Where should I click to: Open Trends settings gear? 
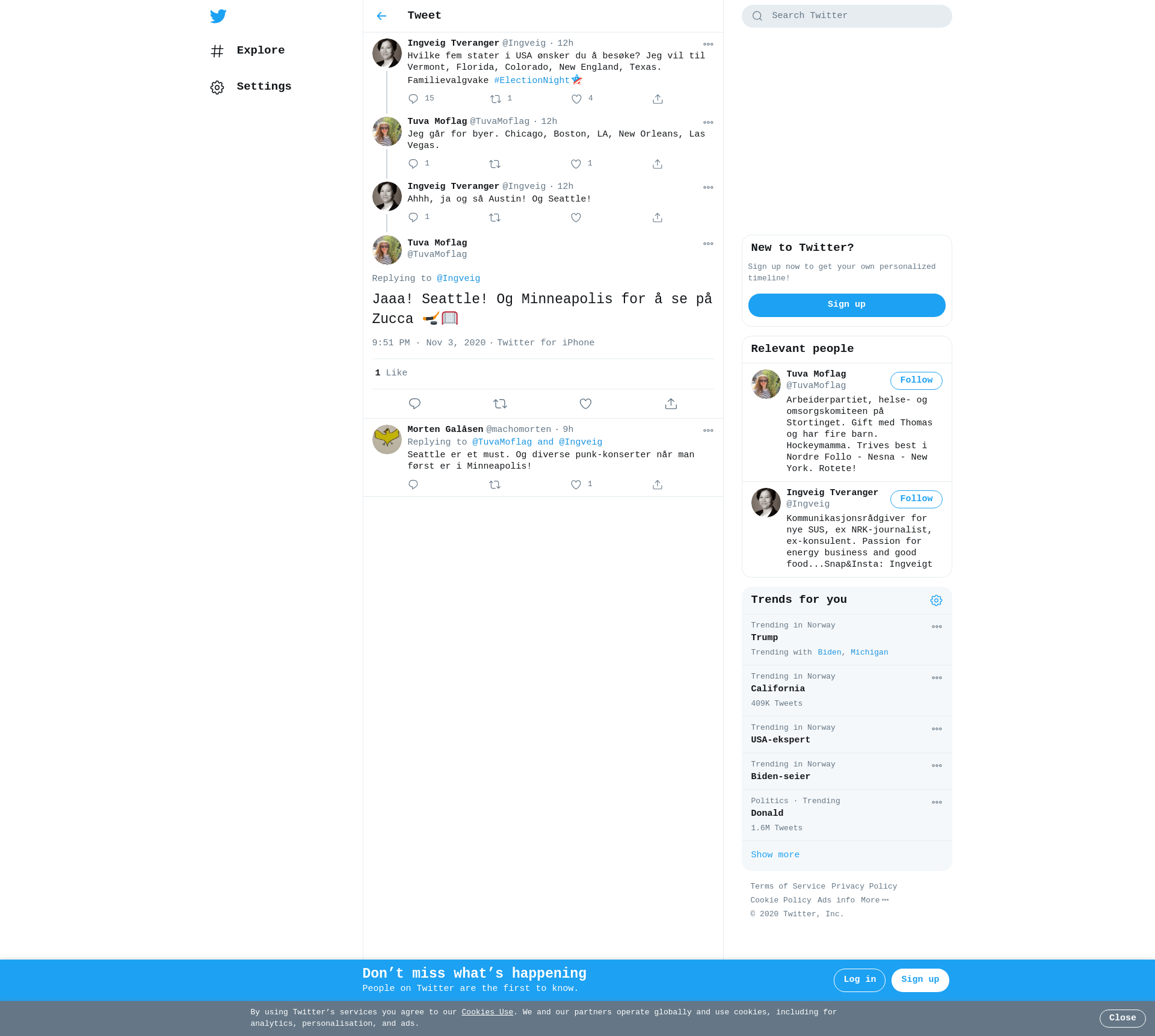click(x=936, y=600)
